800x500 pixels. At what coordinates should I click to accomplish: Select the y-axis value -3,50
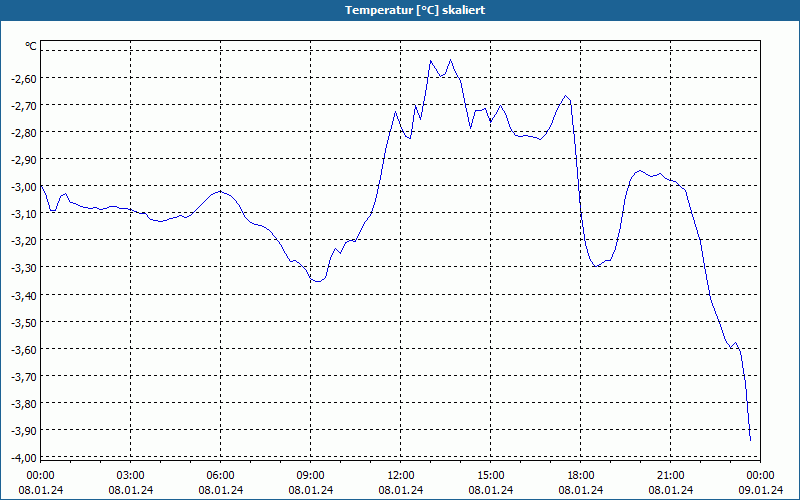click(x=23, y=322)
